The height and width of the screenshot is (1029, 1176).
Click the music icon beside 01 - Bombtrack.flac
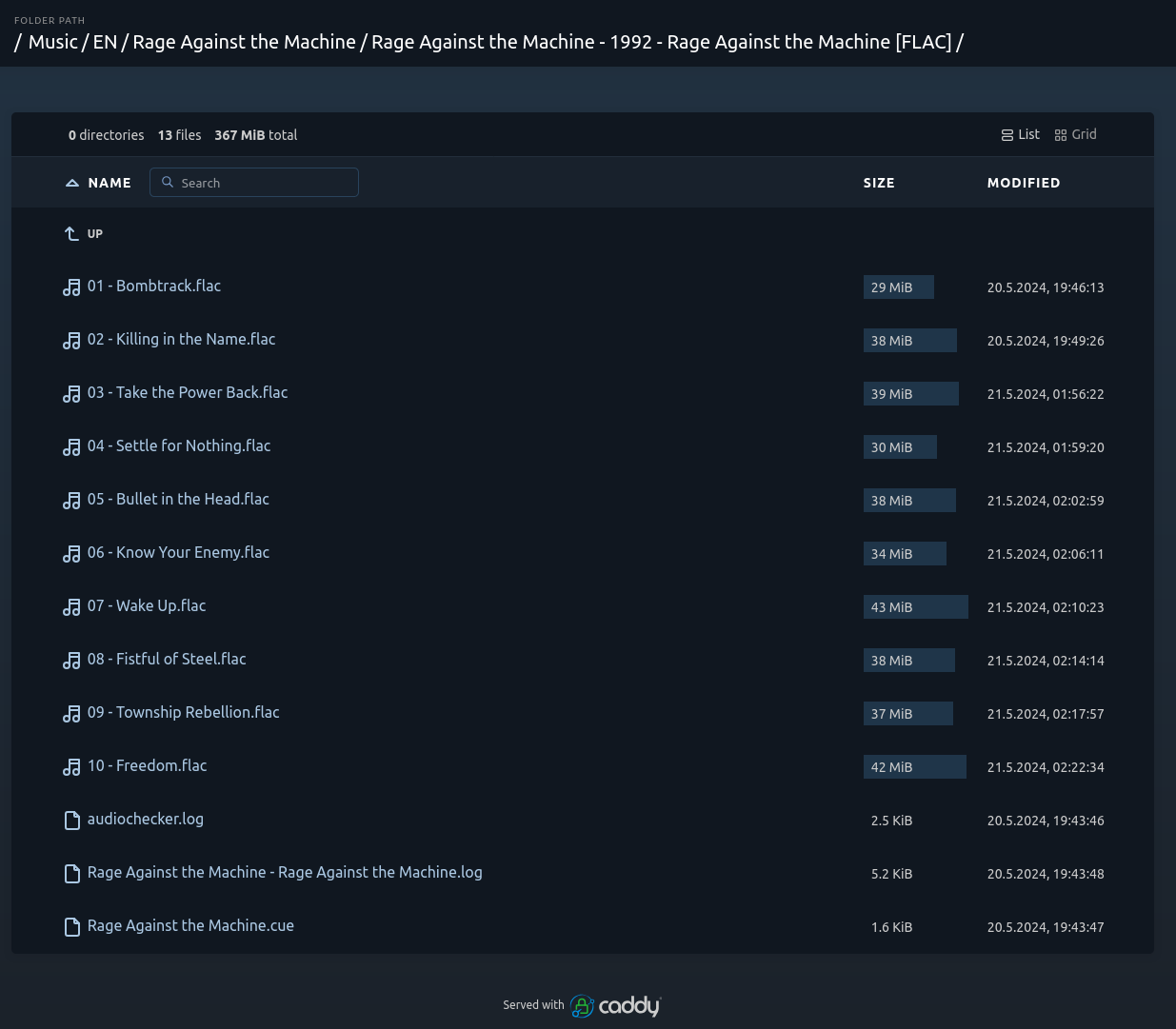71,287
